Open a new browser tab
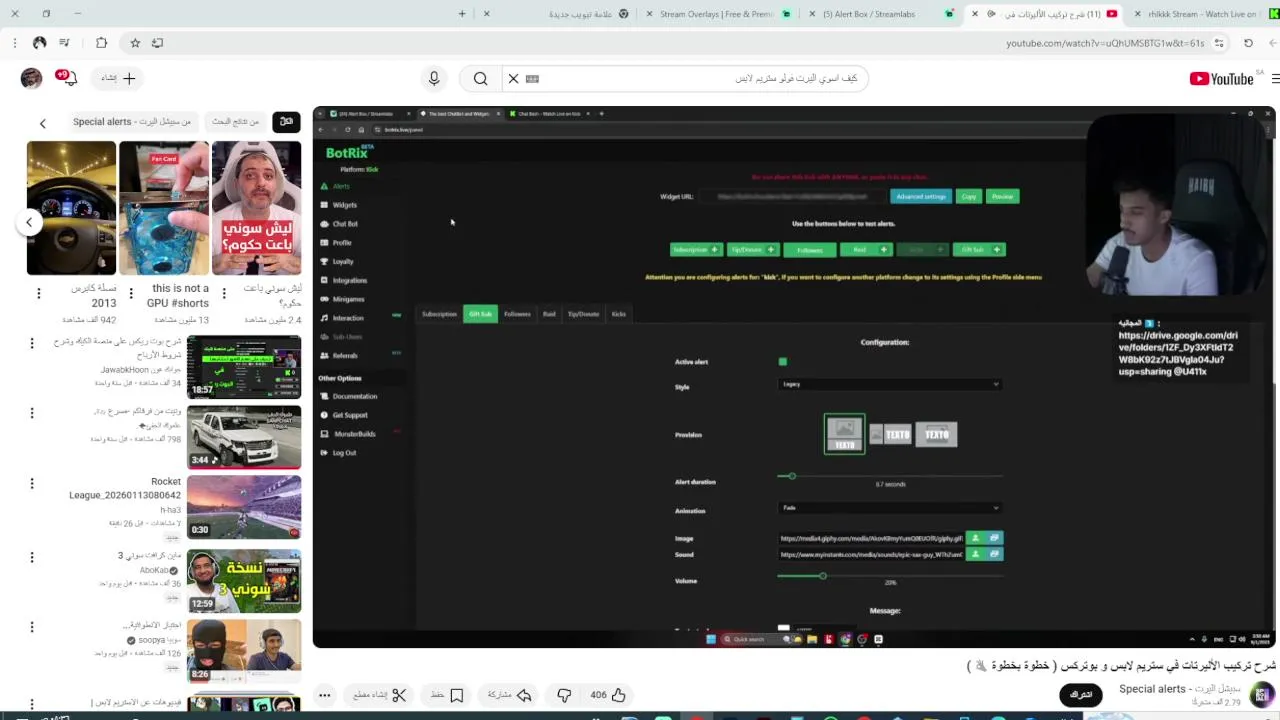The image size is (1280, 720). coord(462,14)
